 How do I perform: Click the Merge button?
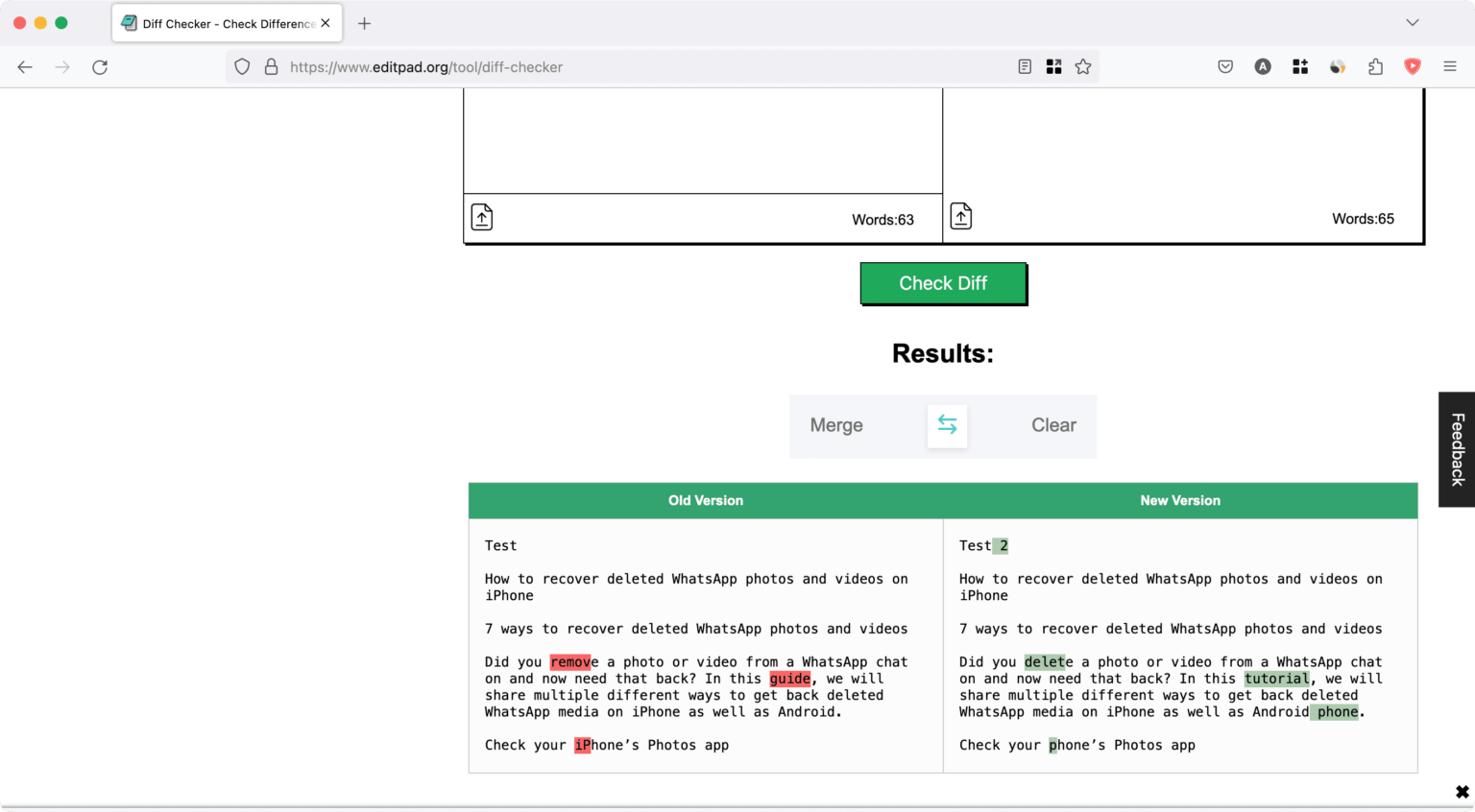click(x=836, y=425)
